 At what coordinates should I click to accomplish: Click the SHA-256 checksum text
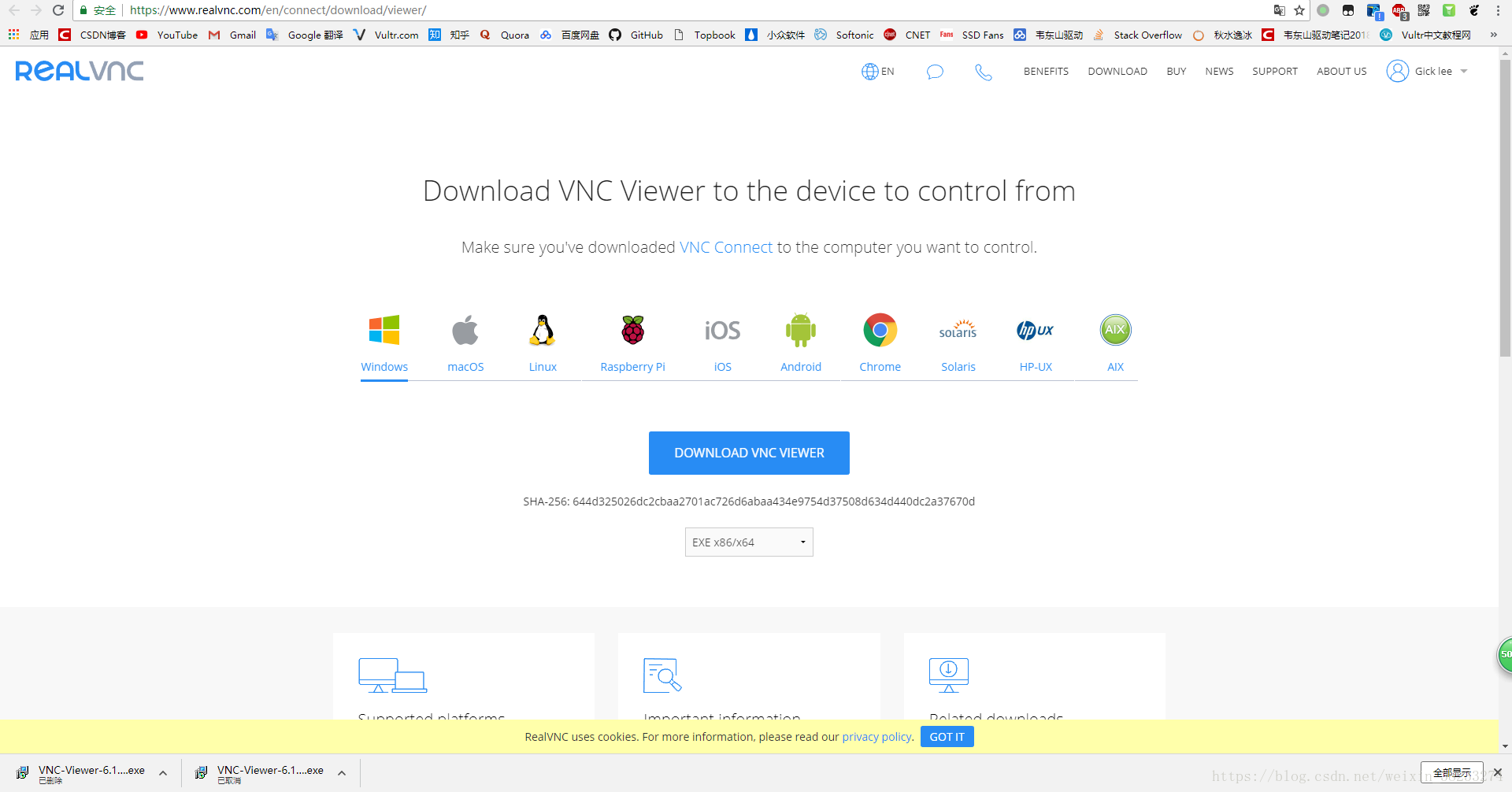coord(749,501)
